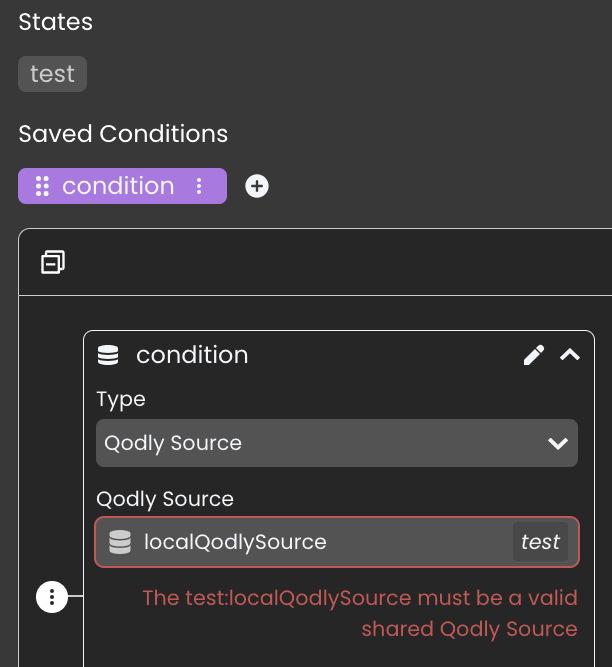Click the red shared Qodly Source error message

pos(360,613)
